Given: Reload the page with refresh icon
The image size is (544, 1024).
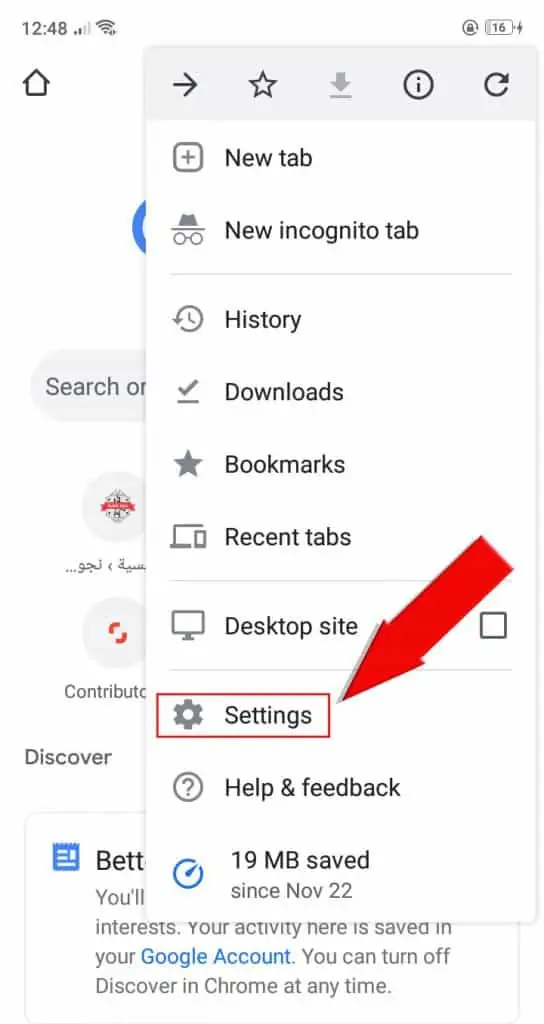Looking at the screenshot, I should coord(496,85).
